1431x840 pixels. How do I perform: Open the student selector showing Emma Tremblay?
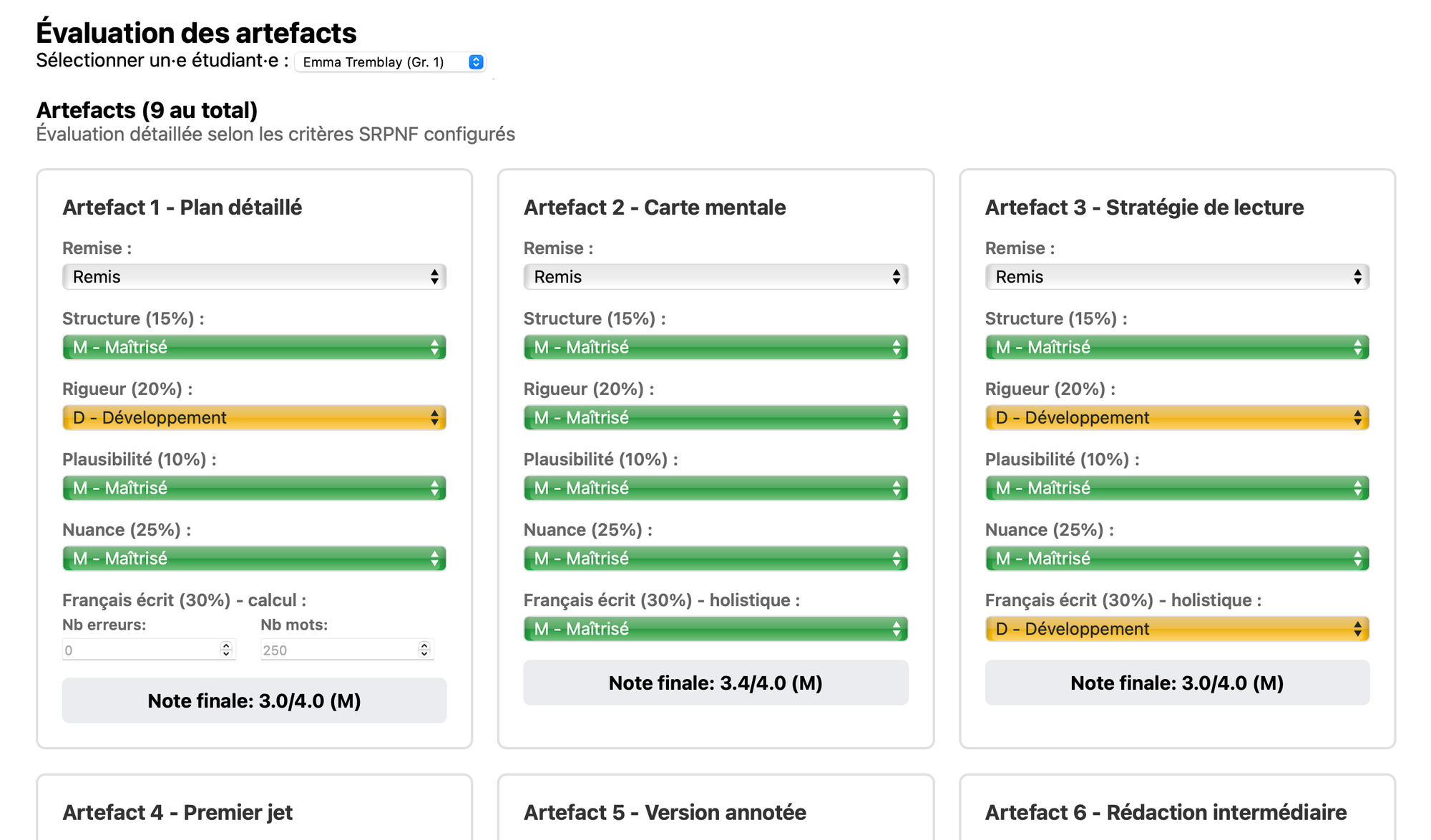click(x=390, y=62)
